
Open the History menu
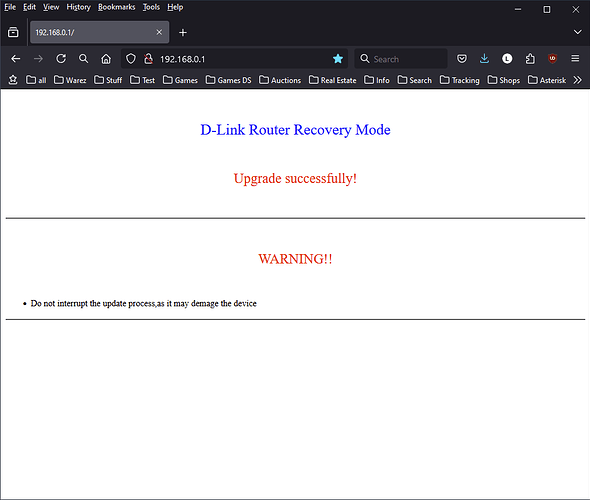pos(79,7)
